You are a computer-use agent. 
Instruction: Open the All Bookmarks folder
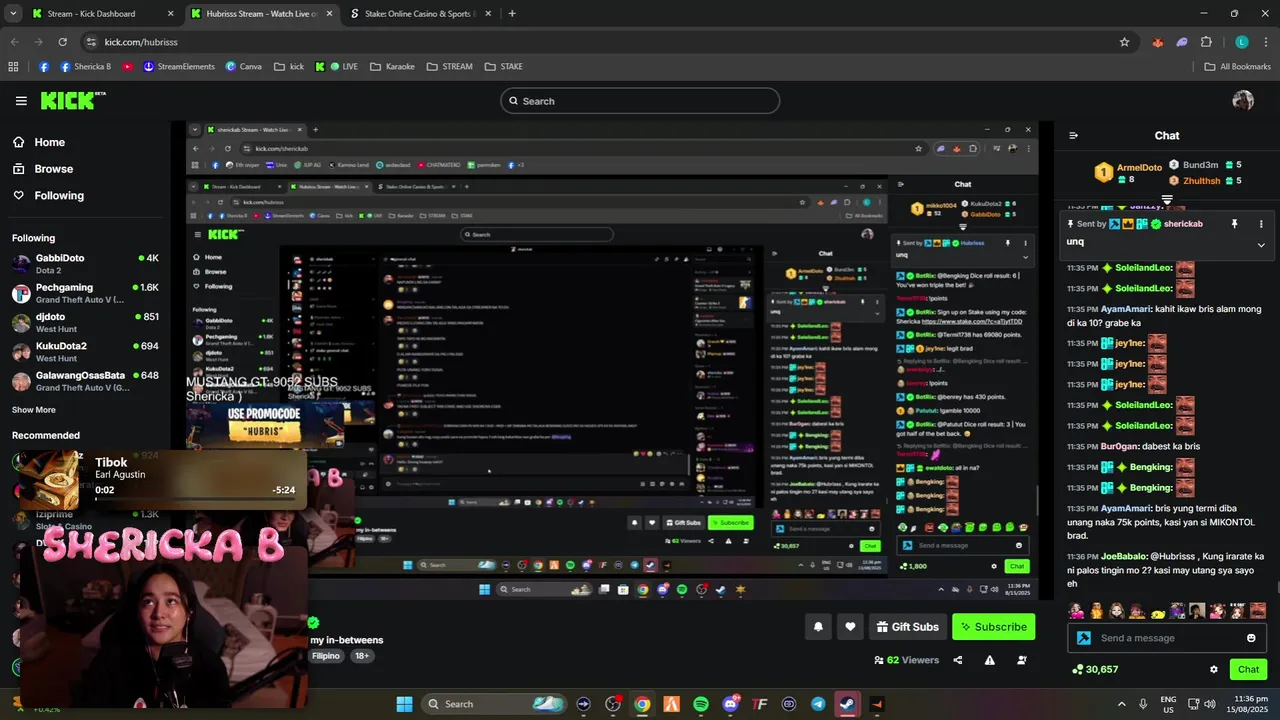(x=1237, y=67)
